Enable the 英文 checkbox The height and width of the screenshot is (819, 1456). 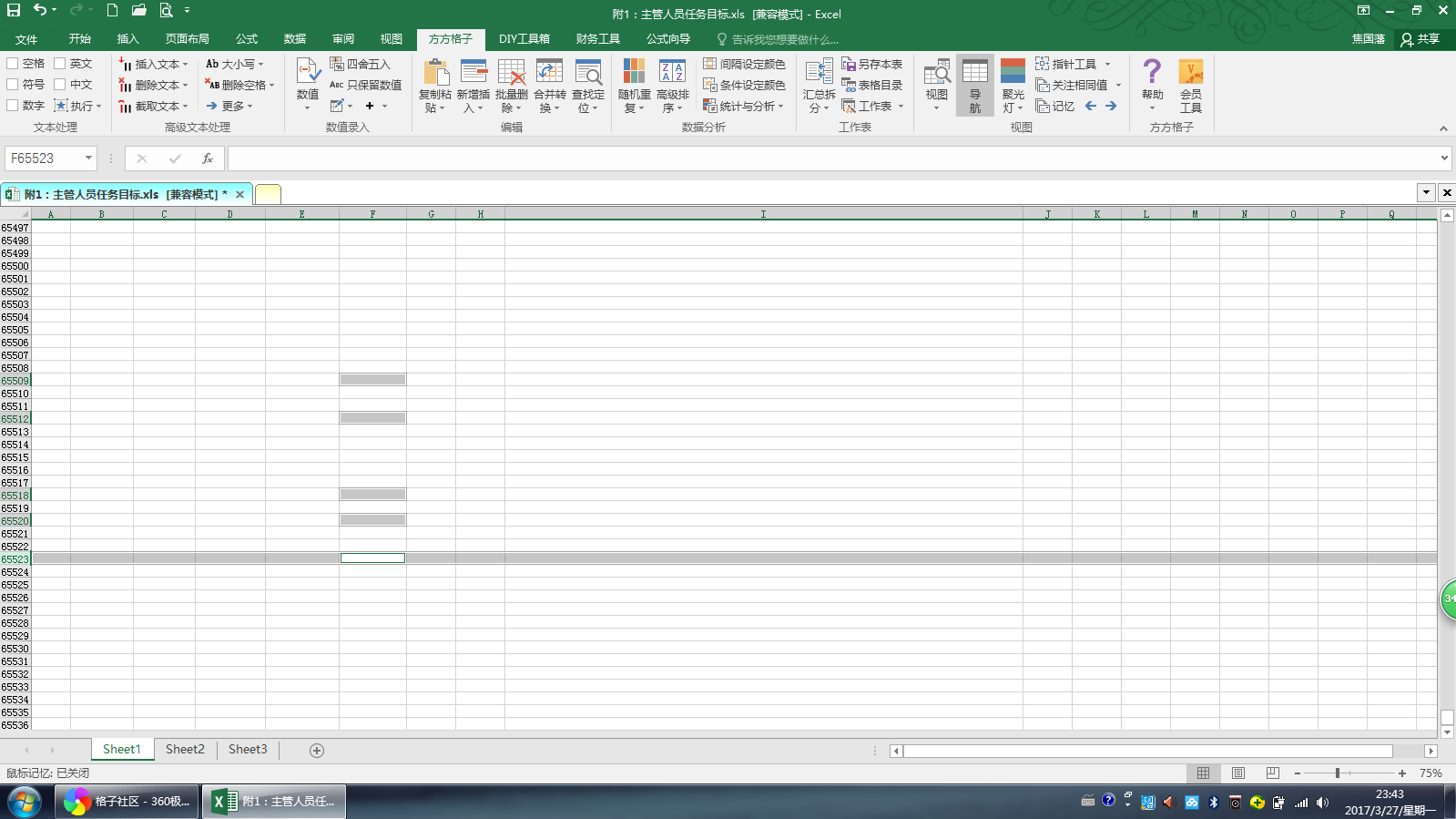(60, 64)
